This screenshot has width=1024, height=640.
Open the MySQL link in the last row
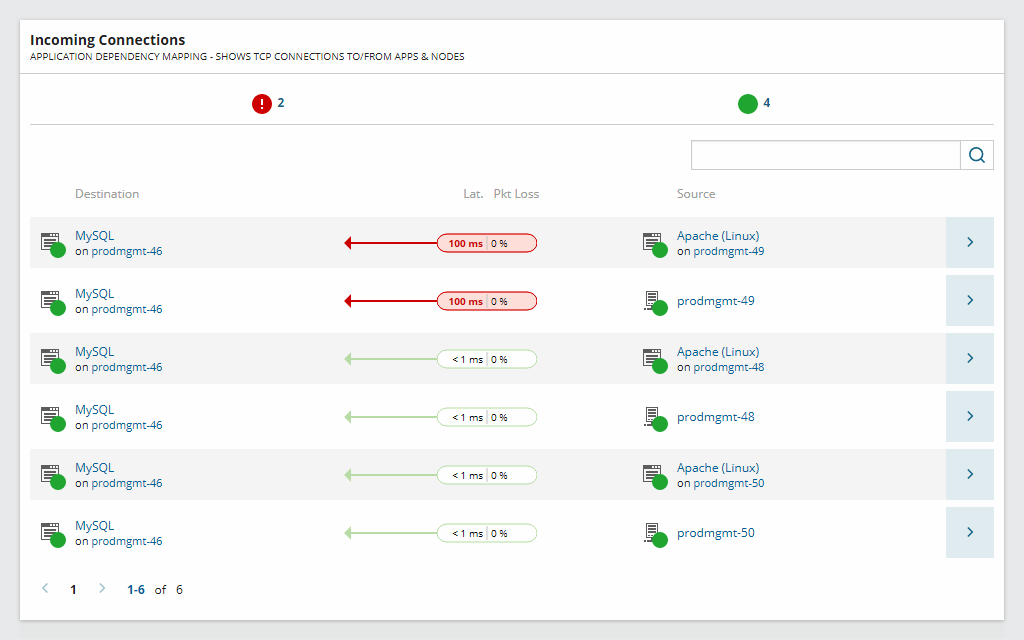point(94,526)
